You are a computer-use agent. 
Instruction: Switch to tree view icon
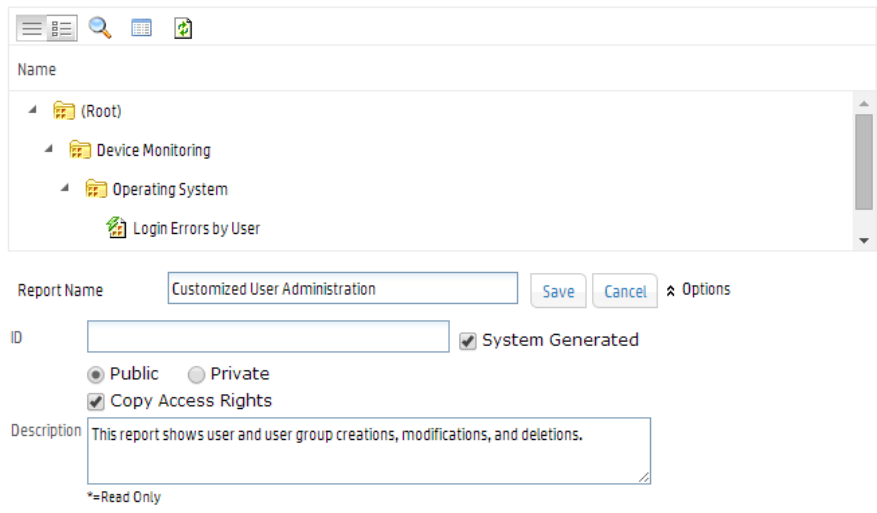click(x=62, y=28)
